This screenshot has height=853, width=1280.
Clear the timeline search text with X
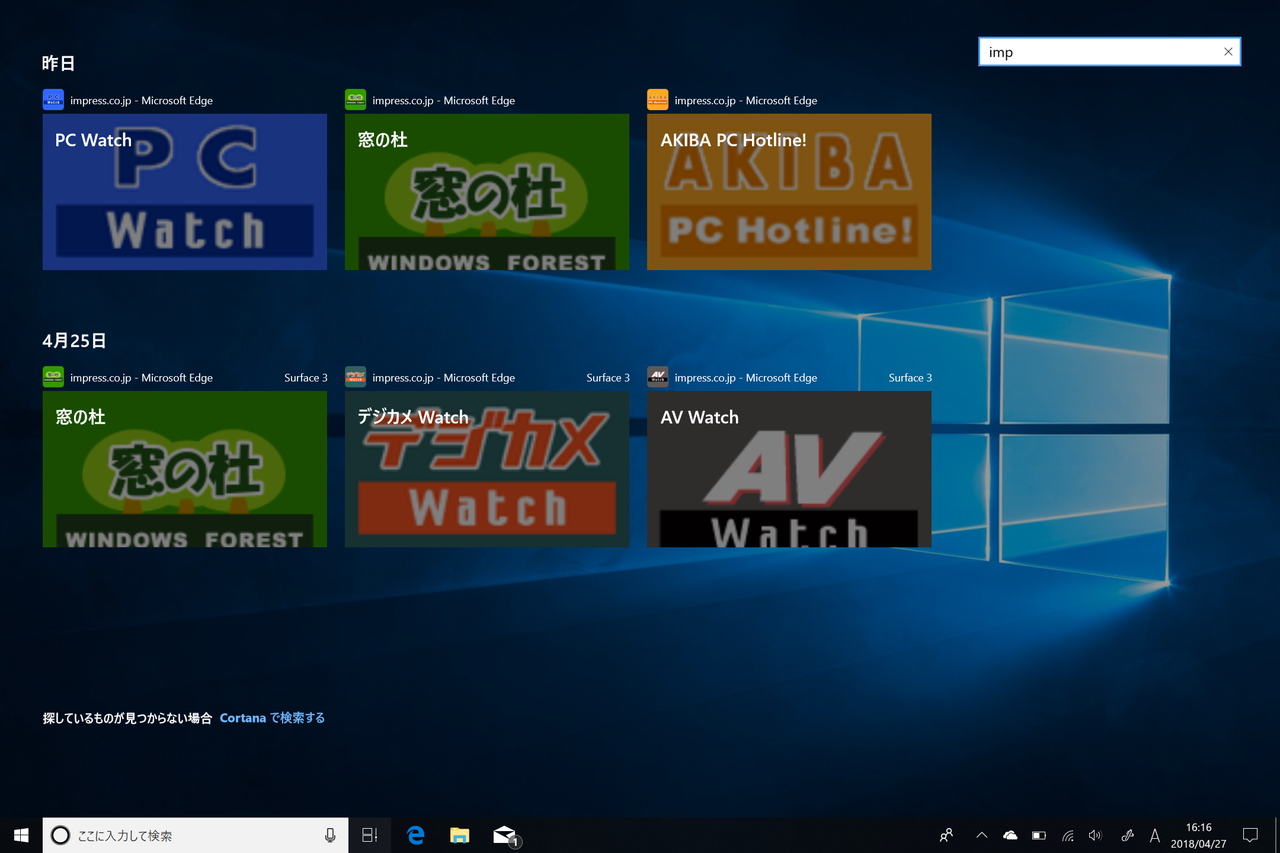[x=1228, y=52]
